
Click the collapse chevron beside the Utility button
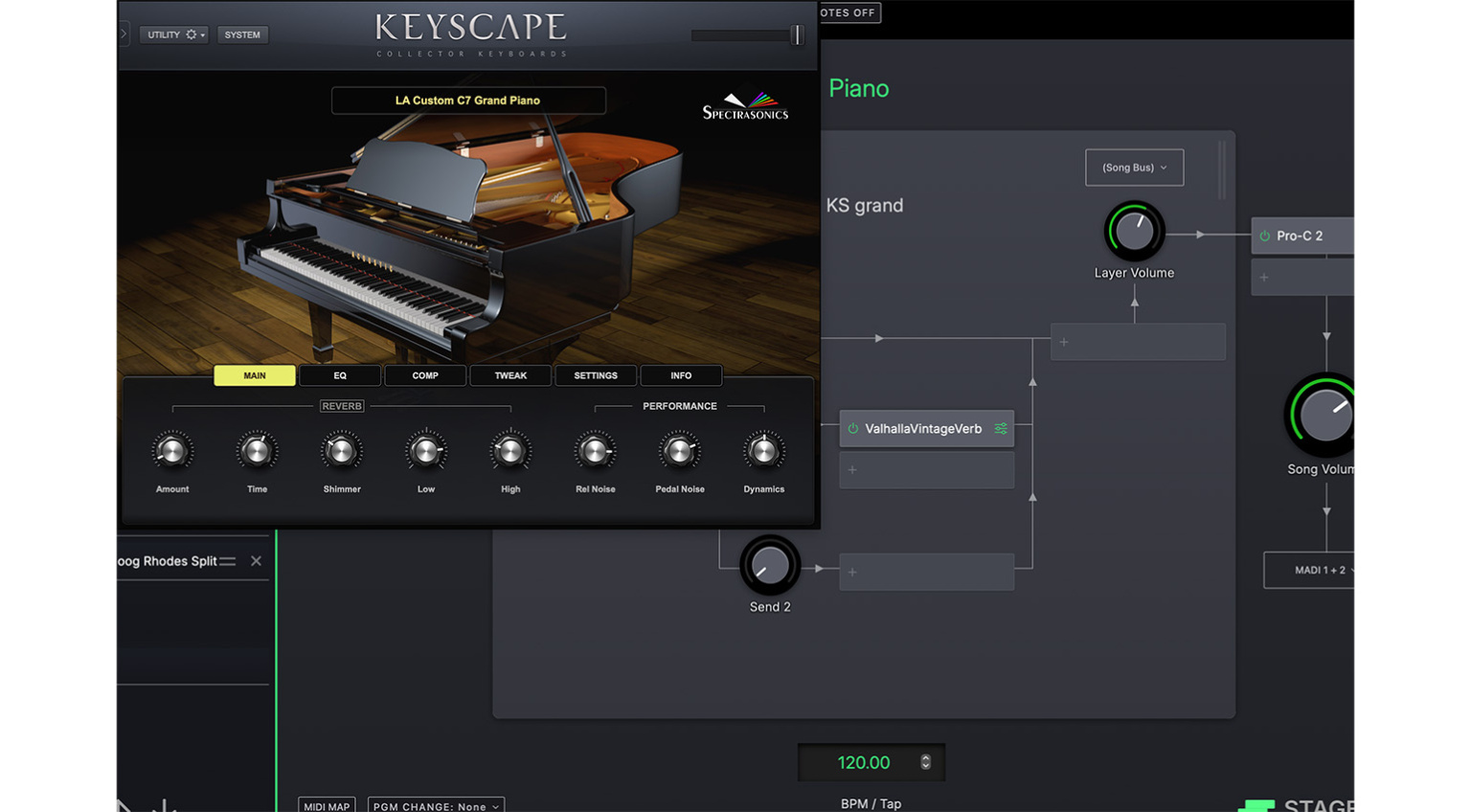(124, 34)
